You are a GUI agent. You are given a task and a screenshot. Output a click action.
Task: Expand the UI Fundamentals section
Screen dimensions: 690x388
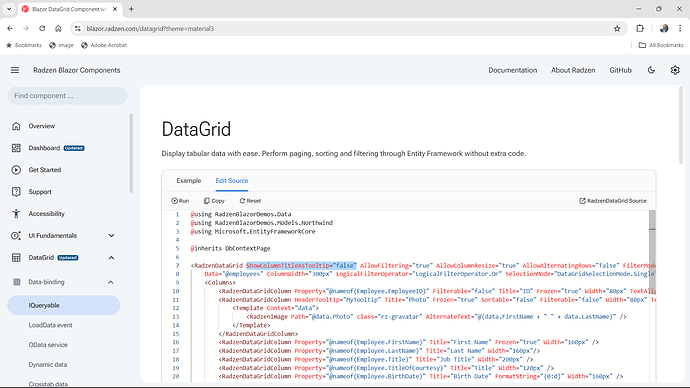(111, 236)
